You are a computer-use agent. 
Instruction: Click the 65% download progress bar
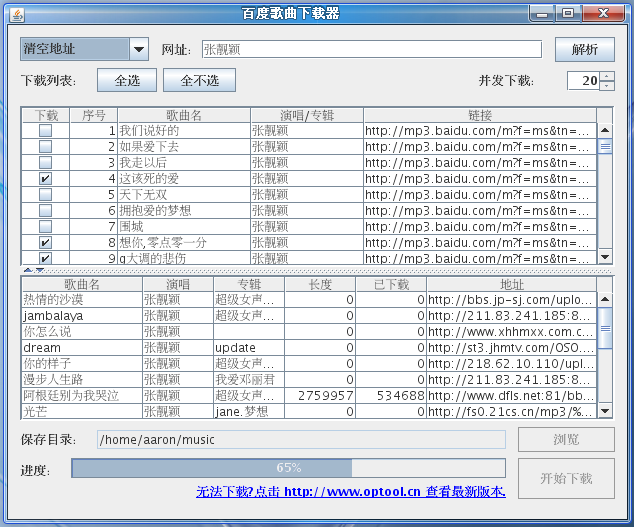[x=288, y=468]
